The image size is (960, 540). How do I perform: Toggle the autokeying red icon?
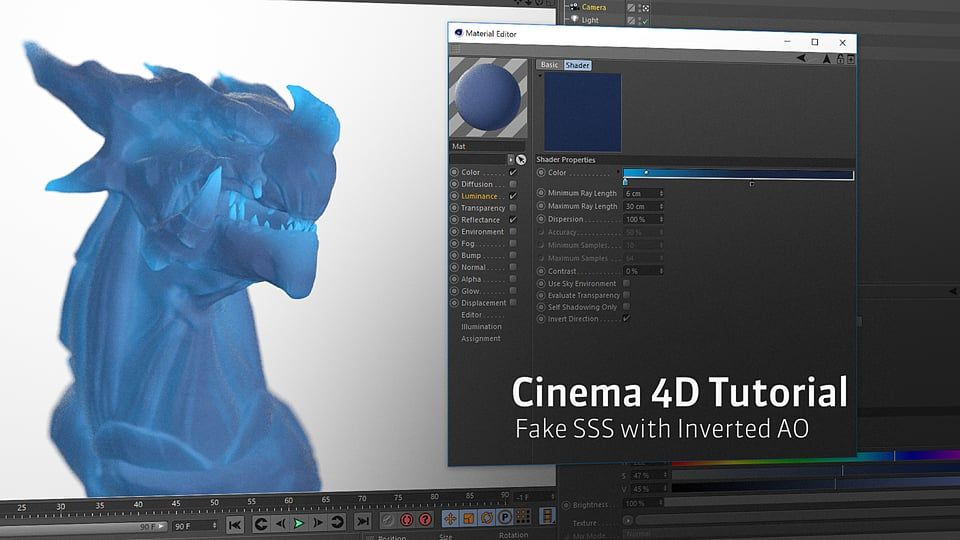[x=407, y=520]
